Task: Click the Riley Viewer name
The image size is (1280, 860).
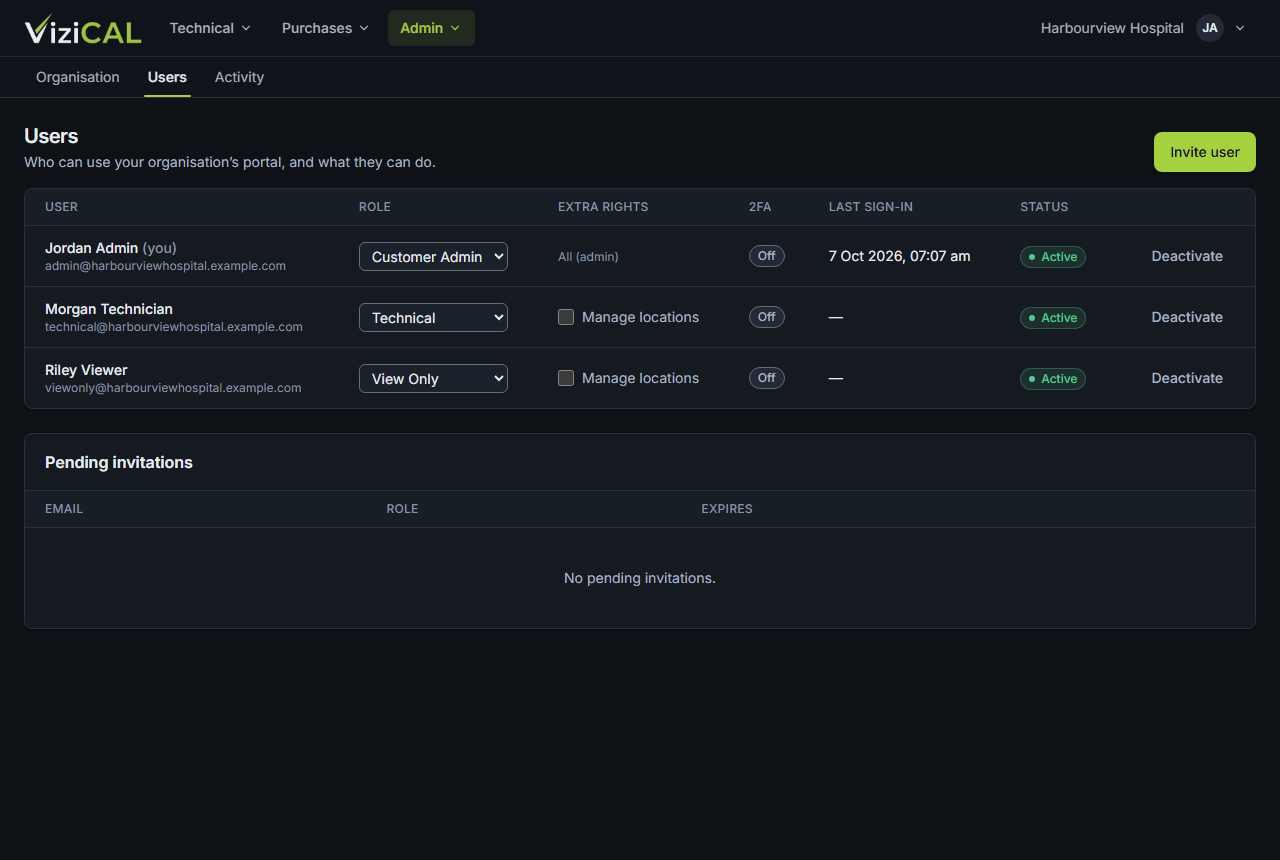Action: (86, 370)
